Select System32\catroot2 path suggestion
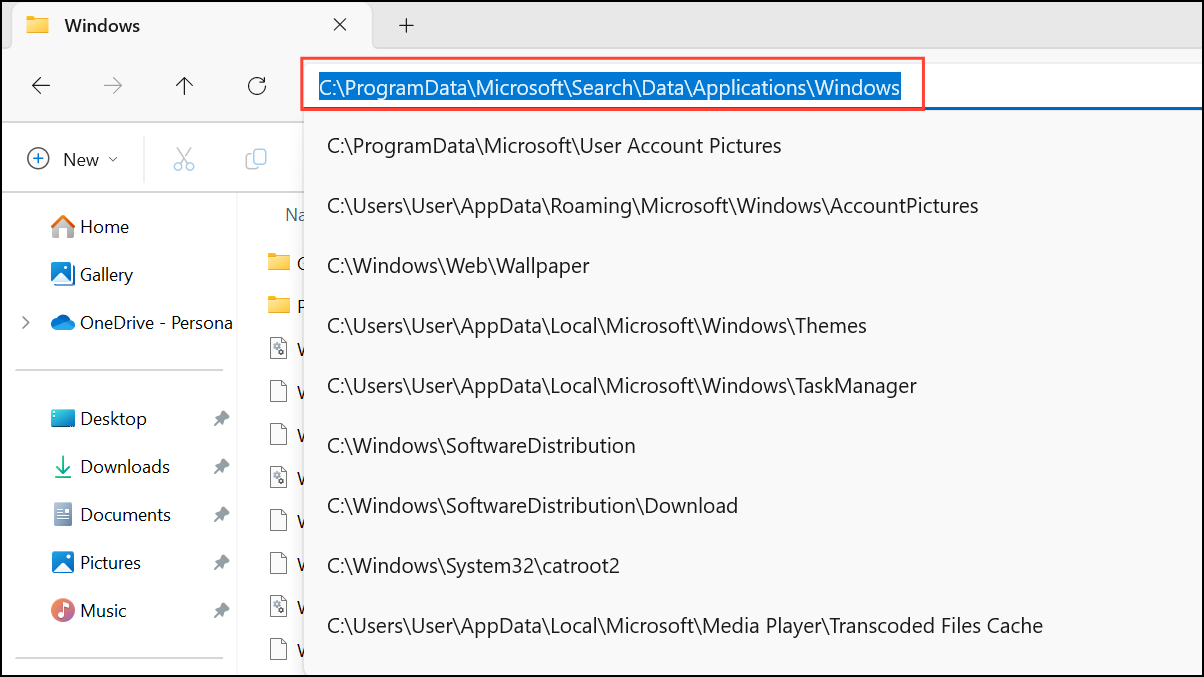This screenshot has height=677, width=1204. 473,566
